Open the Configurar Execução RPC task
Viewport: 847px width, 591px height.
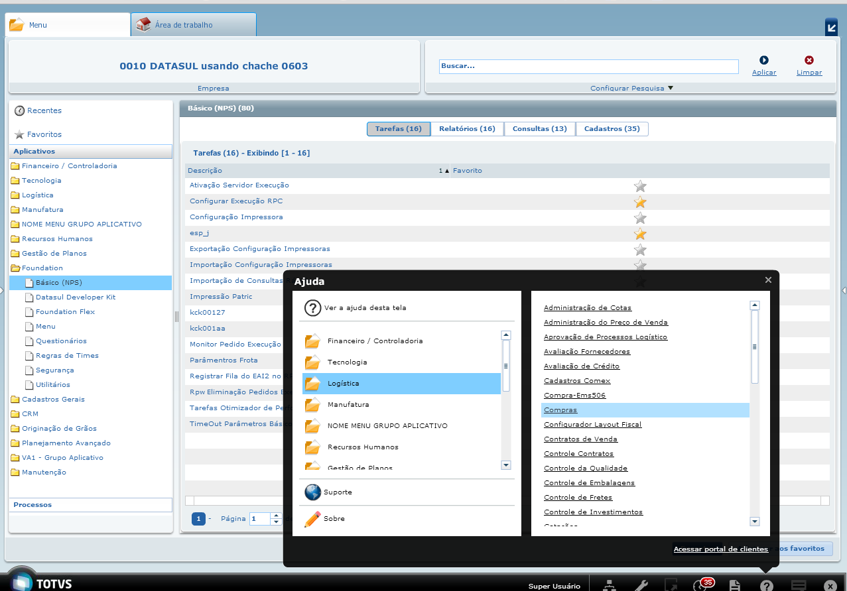point(236,201)
